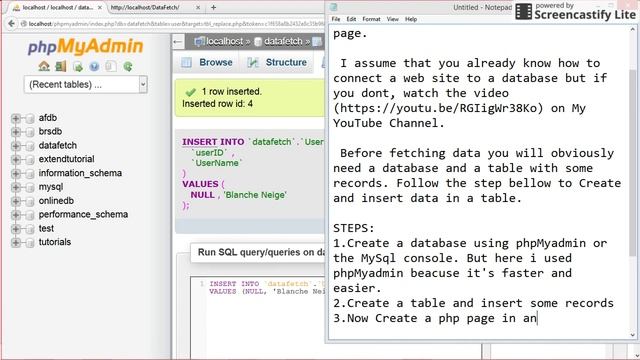Select the localhost/DataFetch browser tab
The image size is (640, 360).
tap(154, 7)
